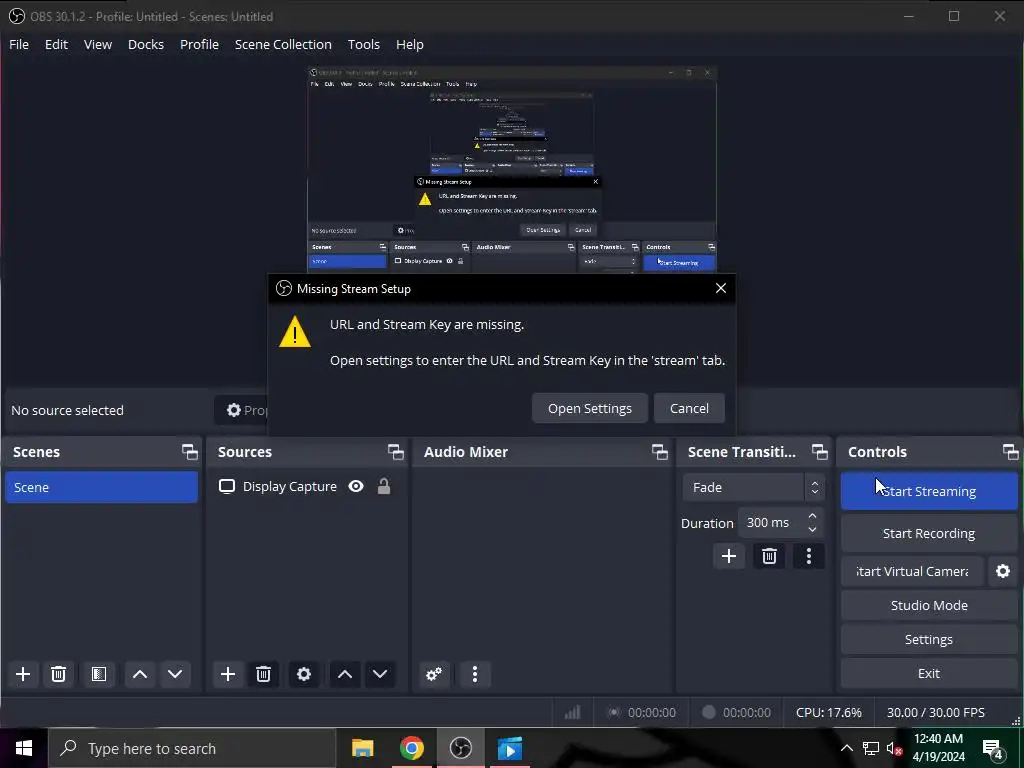
Task: Open the muted volume tray icon
Action: tap(895, 748)
